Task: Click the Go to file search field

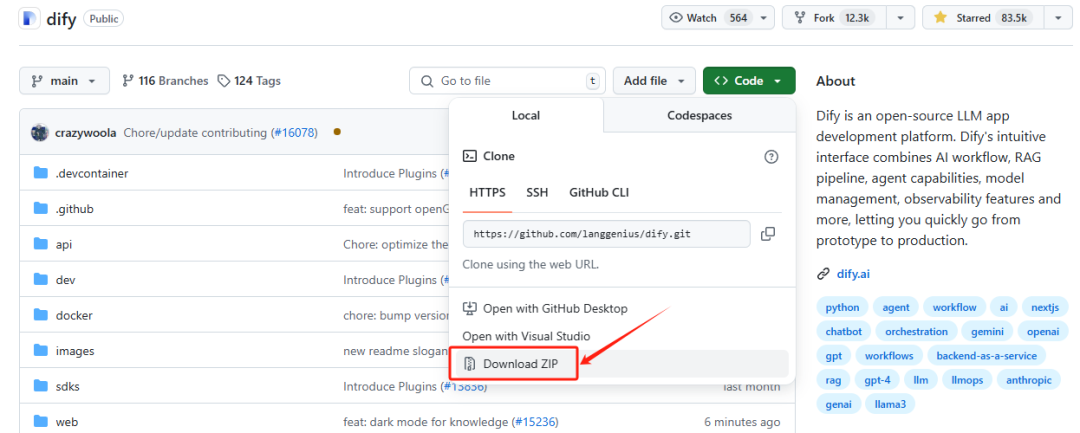Action: point(508,81)
